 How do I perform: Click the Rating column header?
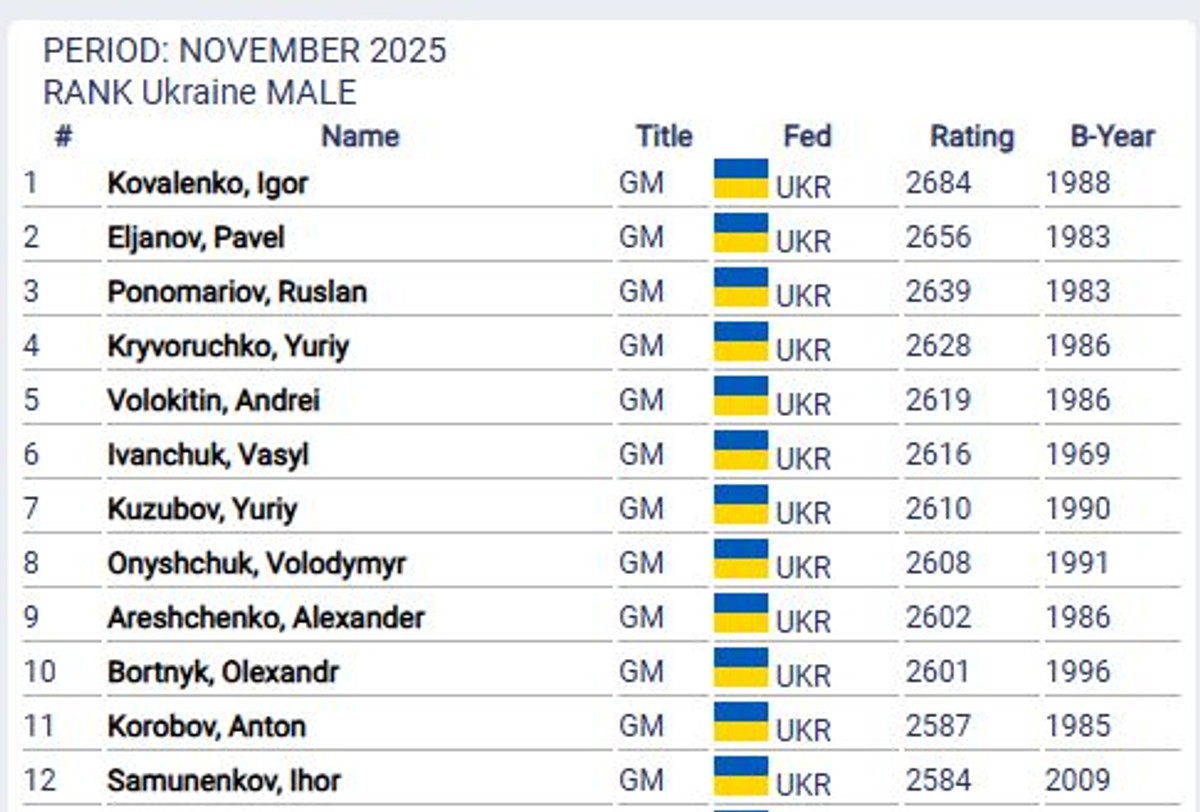pos(971,136)
